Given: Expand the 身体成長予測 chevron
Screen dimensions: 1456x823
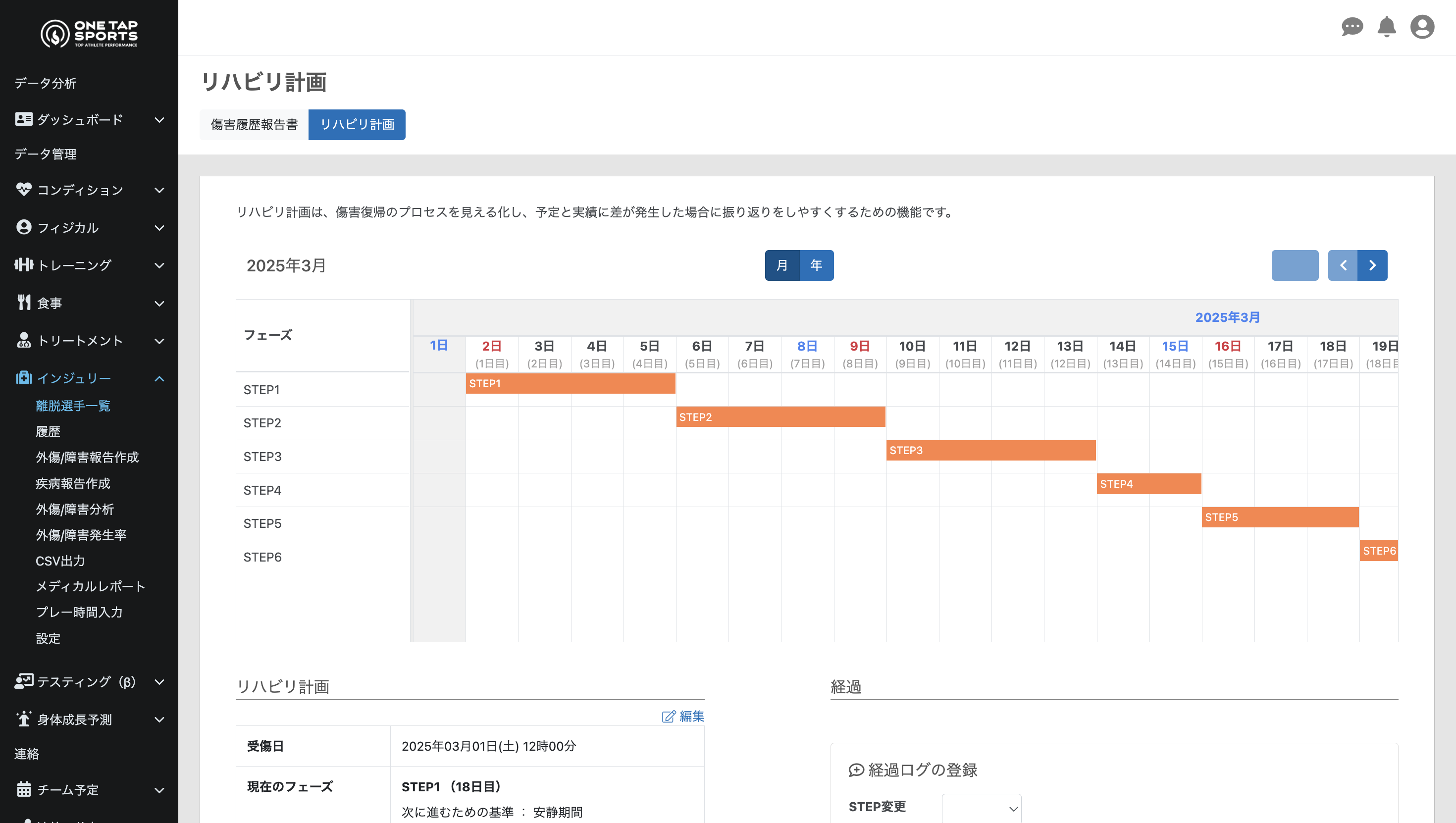Looking at the screenshot, I should pyautogui.click(x=159, y=720).
